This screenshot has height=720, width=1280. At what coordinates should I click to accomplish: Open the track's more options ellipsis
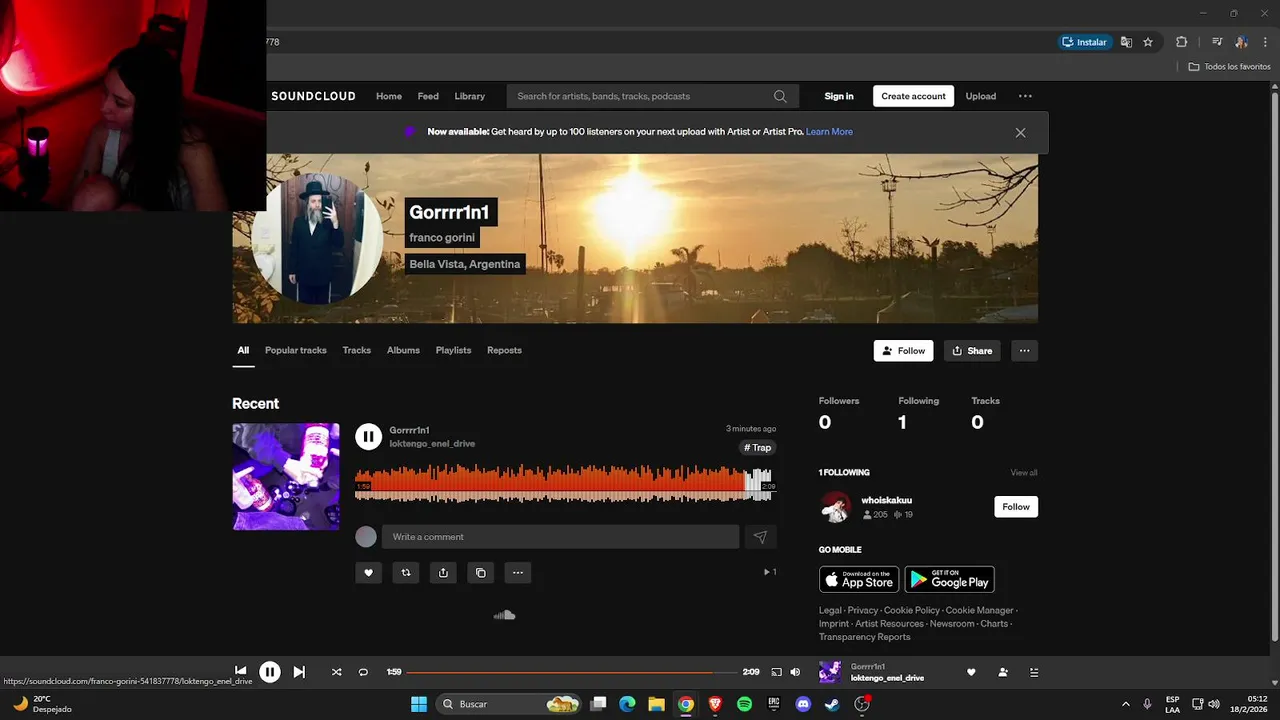click(x=517, y=573)
